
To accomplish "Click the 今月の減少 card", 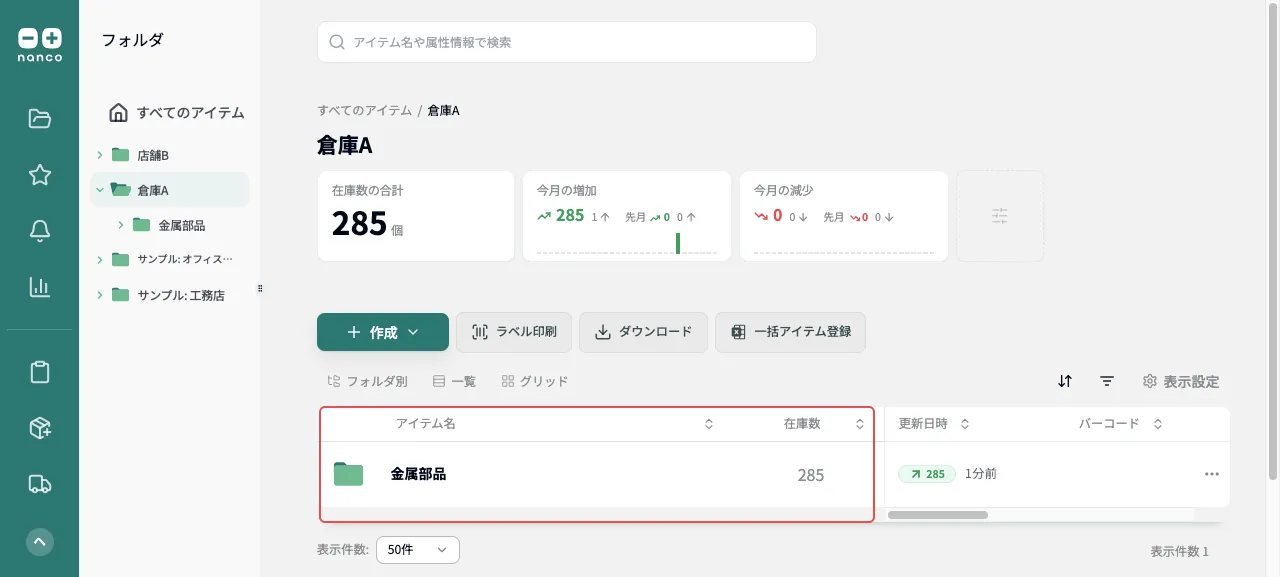I will pyautogui.click(x=844, y=216).
